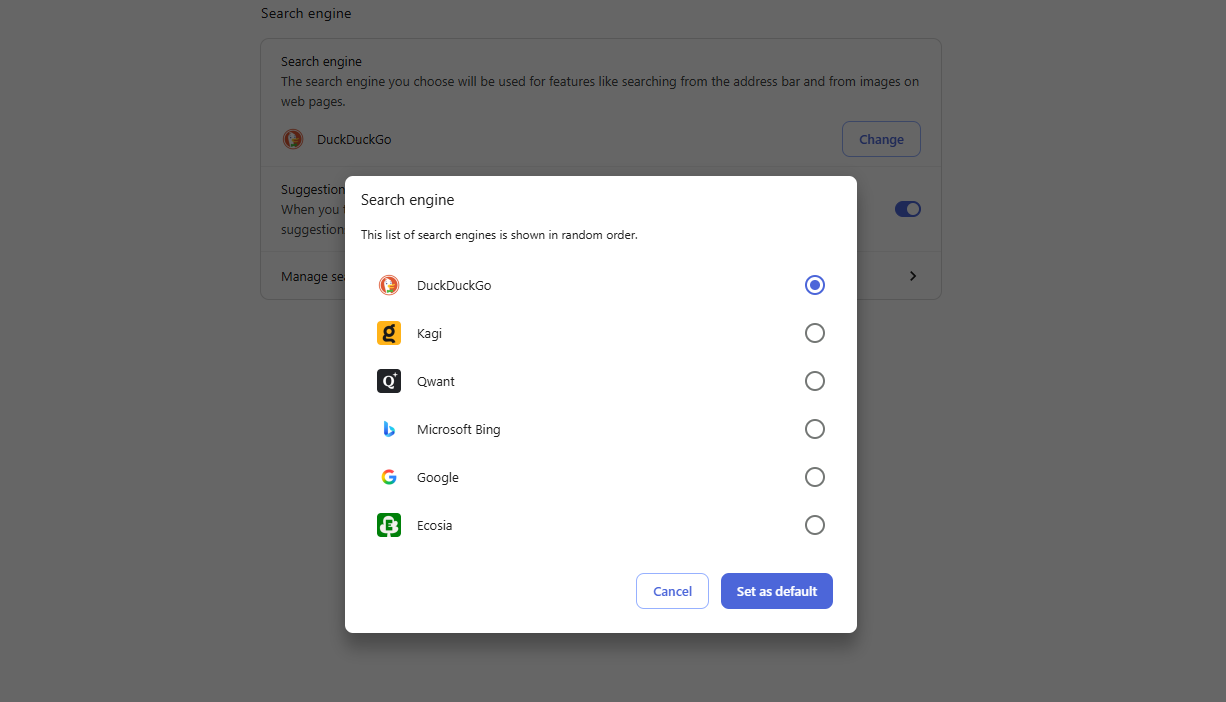The width and height of the screenshot is (1226, 702).
Task: Pick the Microsoft Bing radio button
Action: (x=815, y=429)
